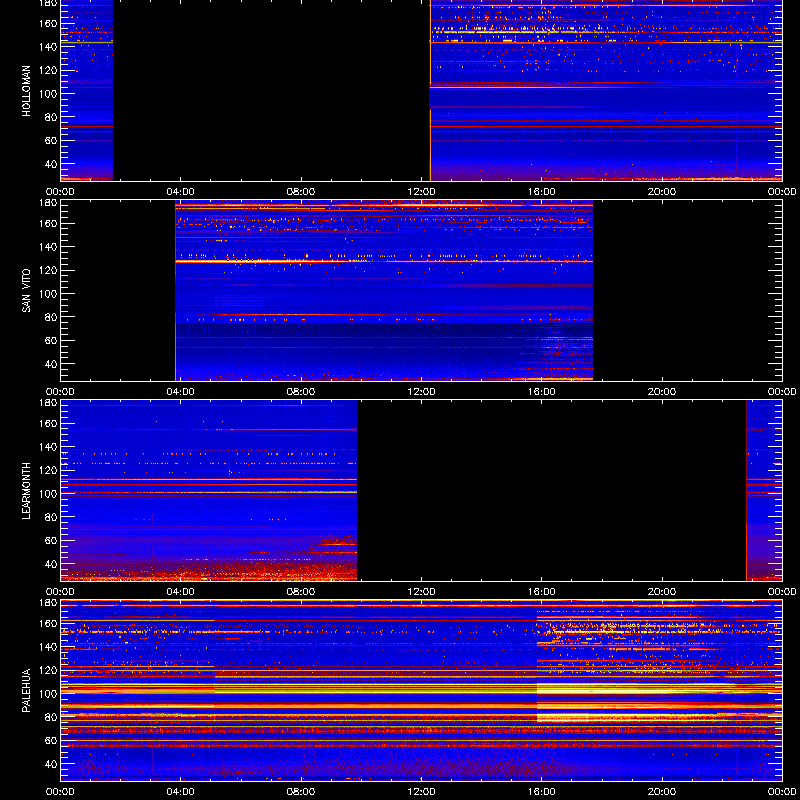Click Palehua axis 40 frequency label
800x800 pixels.
[51, 764]
